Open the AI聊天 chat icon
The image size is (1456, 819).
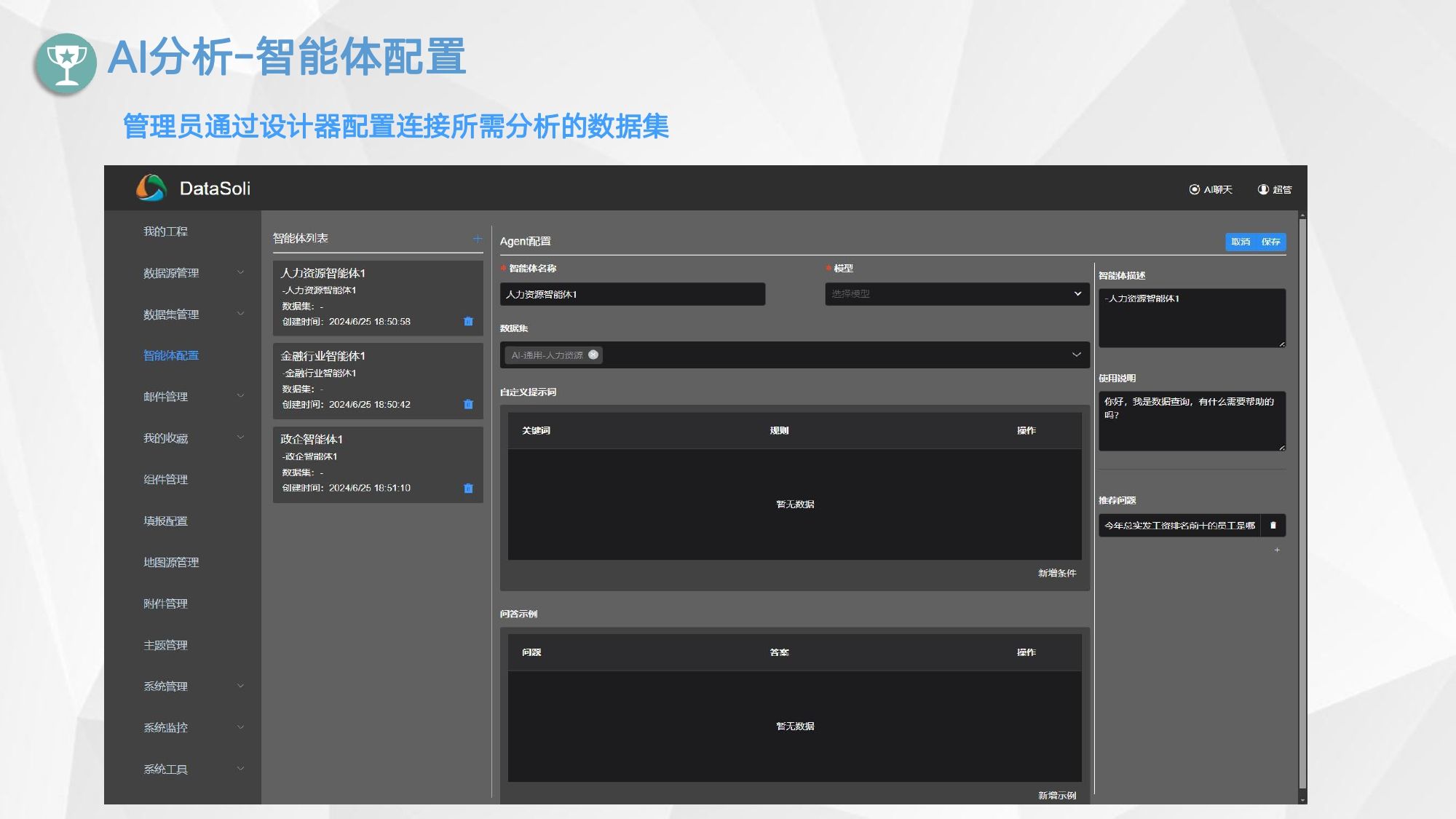1195,189
